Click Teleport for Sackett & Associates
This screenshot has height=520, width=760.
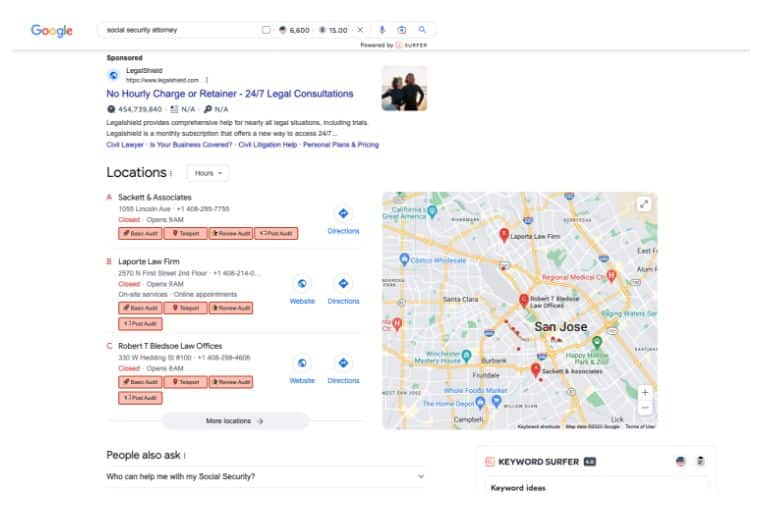[x=186, y=234]
